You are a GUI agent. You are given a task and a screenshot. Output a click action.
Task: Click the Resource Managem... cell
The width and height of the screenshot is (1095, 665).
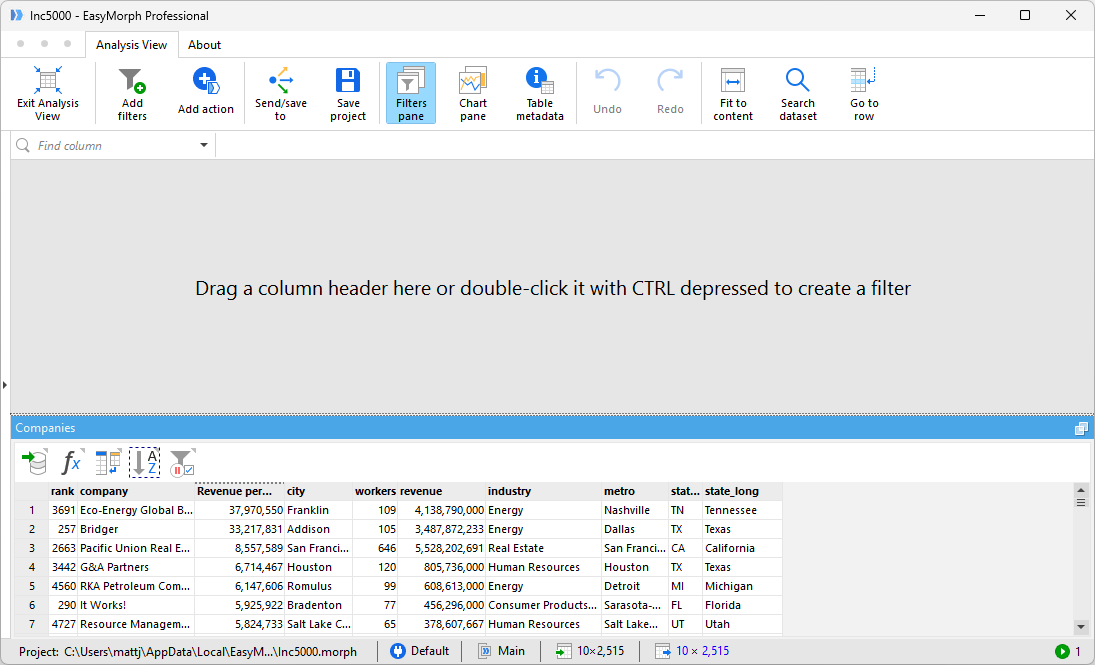pyautogui.click(x=136, y=623)
